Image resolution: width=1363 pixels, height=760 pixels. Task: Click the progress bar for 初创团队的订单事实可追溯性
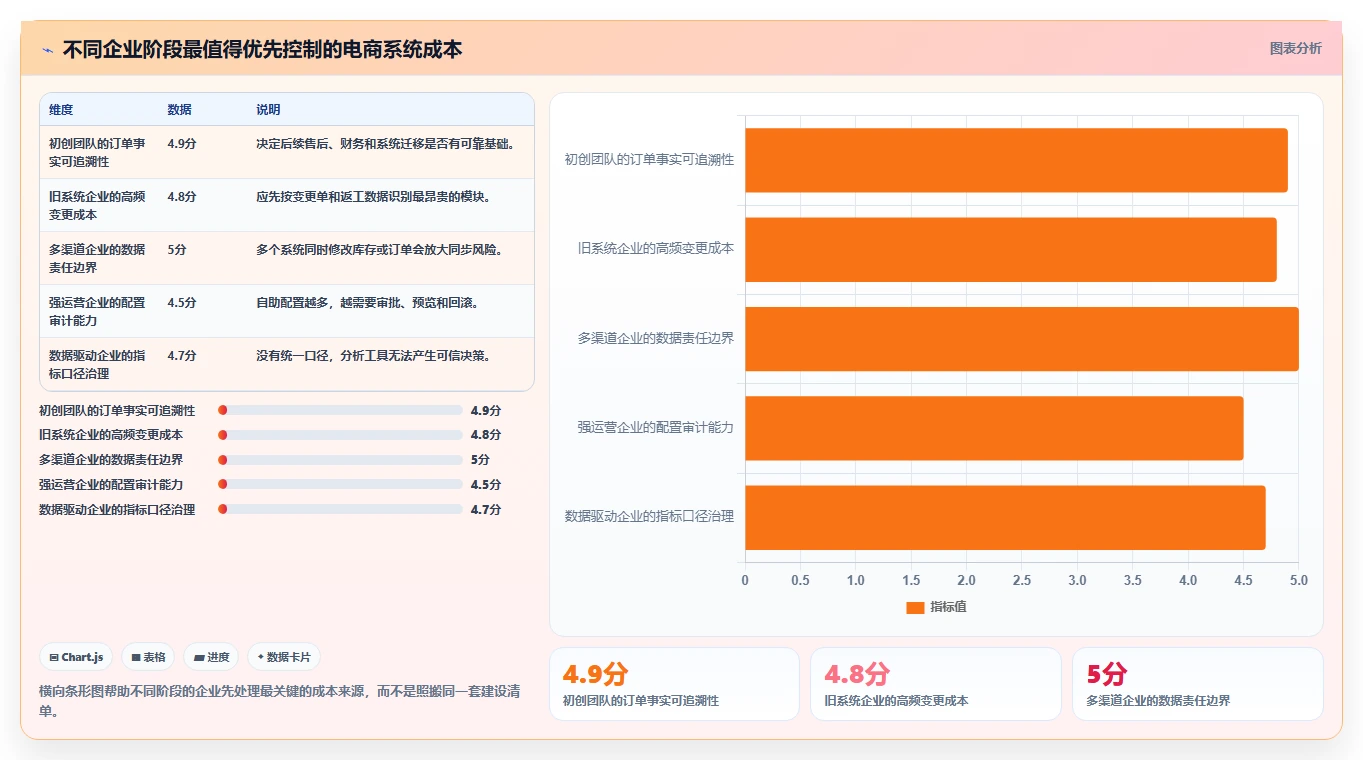[340, 410]
